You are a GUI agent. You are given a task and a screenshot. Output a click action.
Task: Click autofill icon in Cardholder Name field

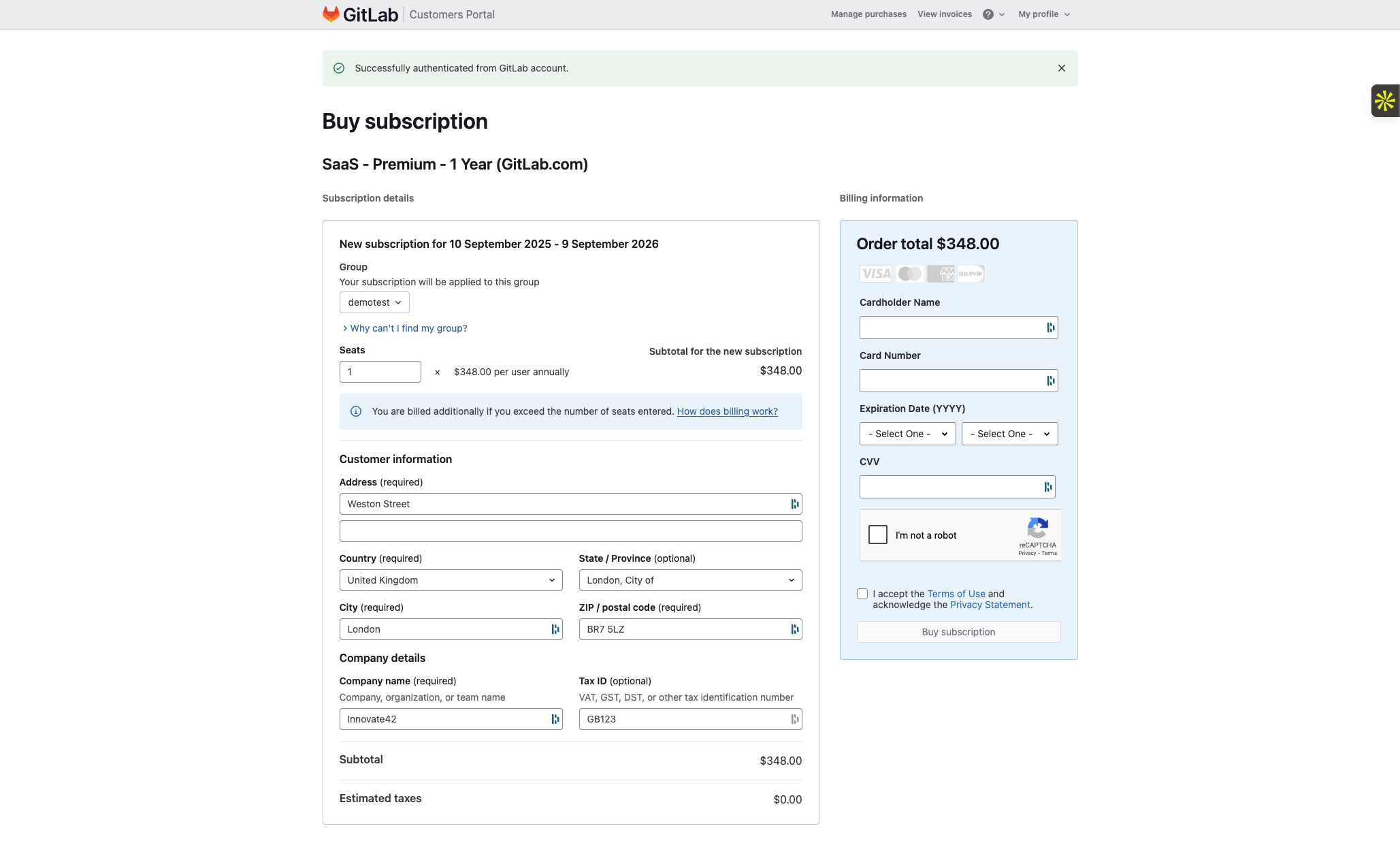click(1050, 328)
